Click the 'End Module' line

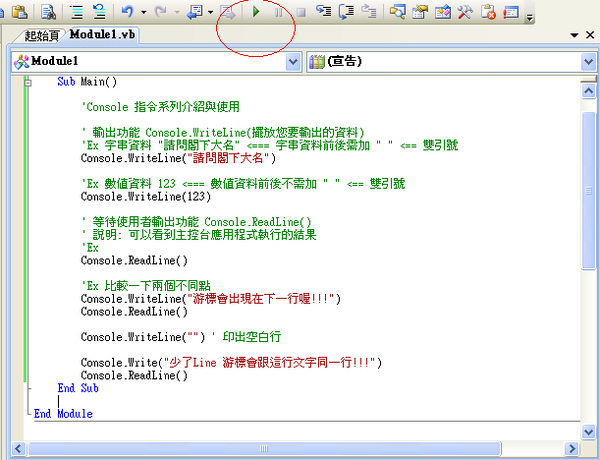[x=63, y=414]
